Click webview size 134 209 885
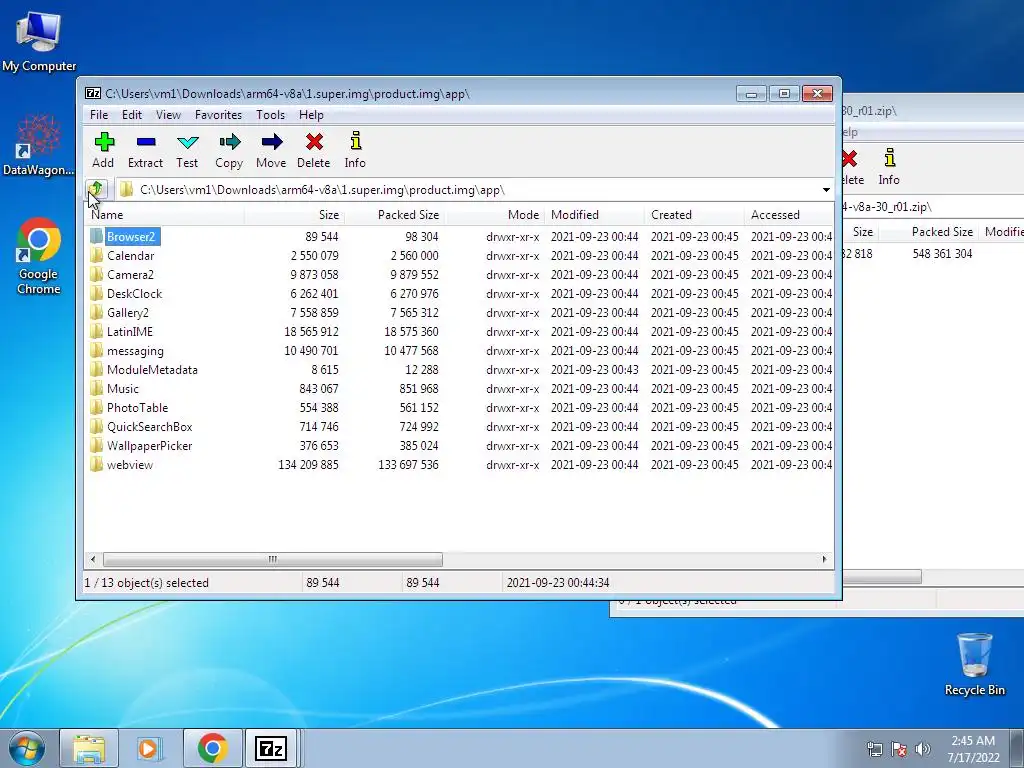This screenshot has width=1024, height=768. coord(308,465)
